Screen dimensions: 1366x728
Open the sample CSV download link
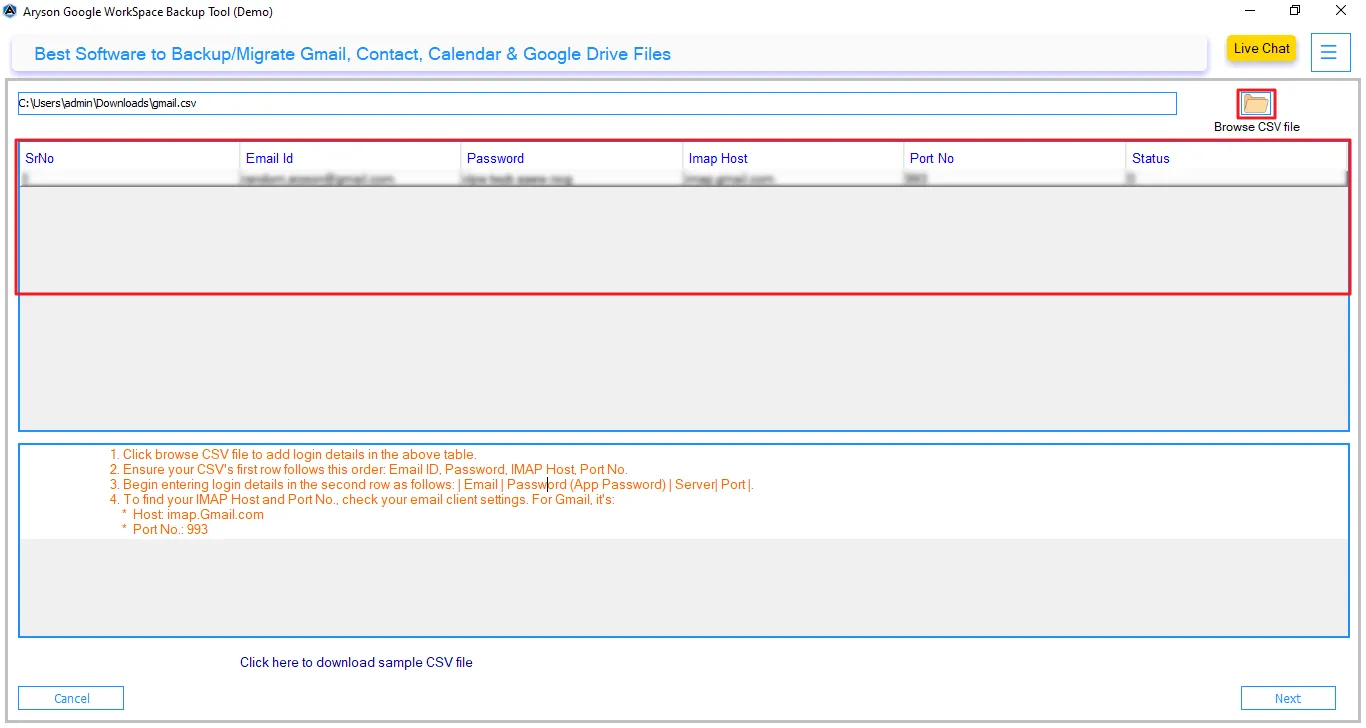coord(356,662)
